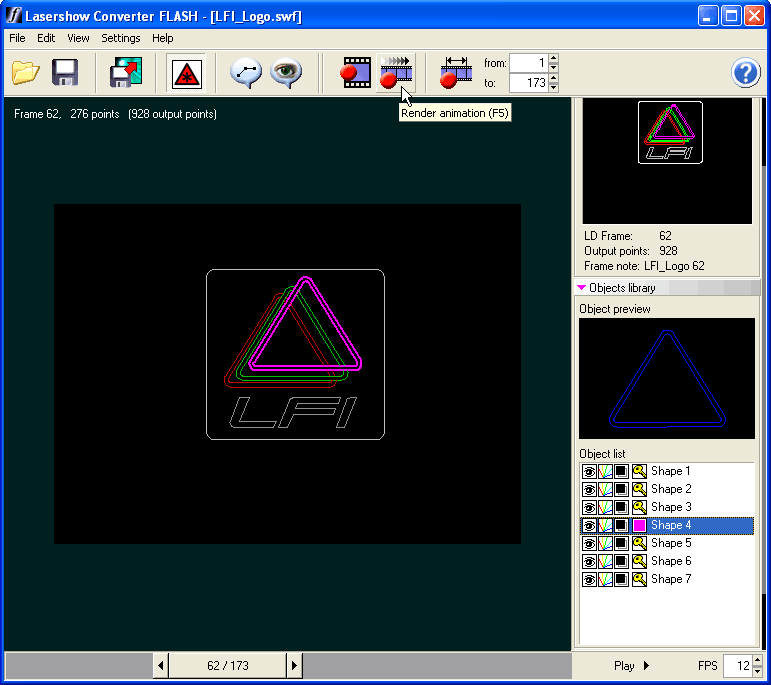Image resolution: width=771 pixels, height=685 pixels.
Task: Toggle visibility eye for Shape 6
Action: tap(589, 561)
